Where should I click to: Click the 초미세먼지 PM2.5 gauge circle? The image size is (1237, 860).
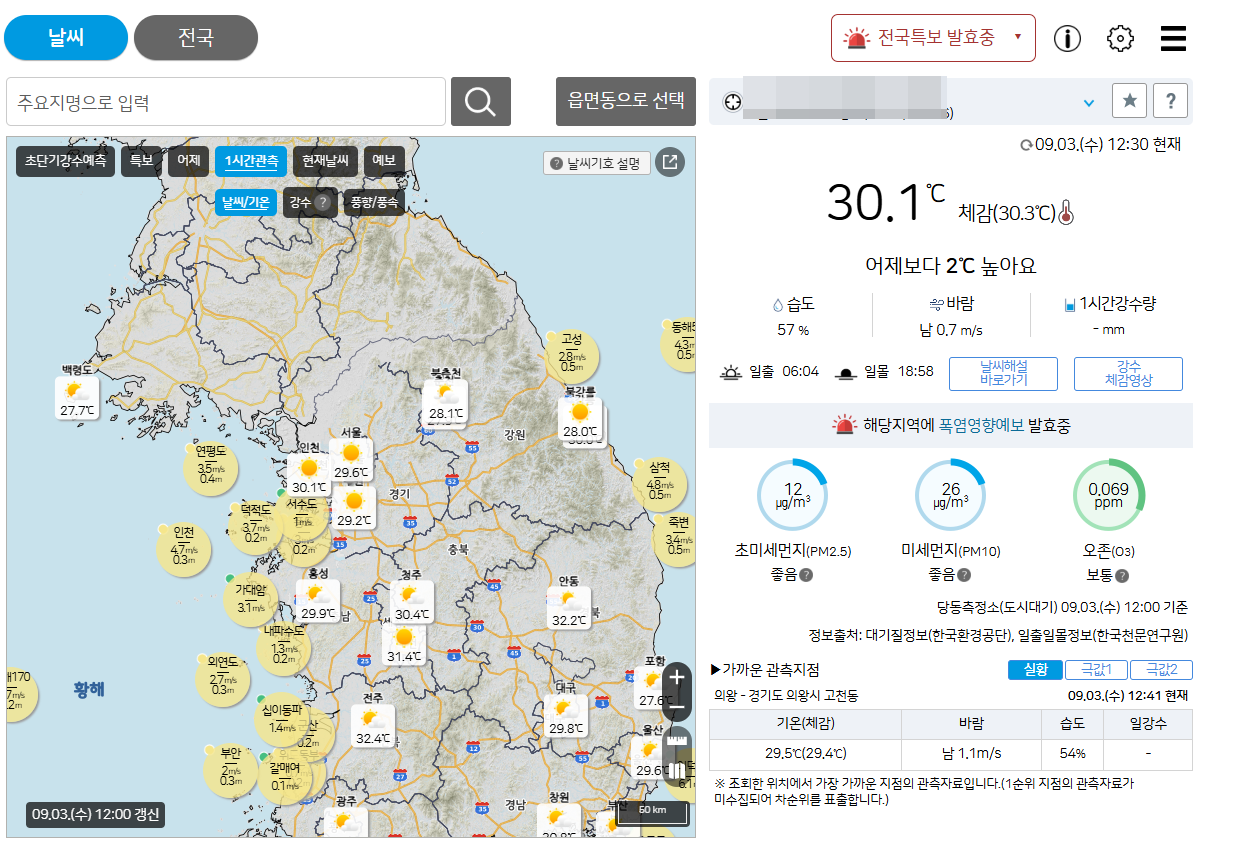click(x=793, y=494)
